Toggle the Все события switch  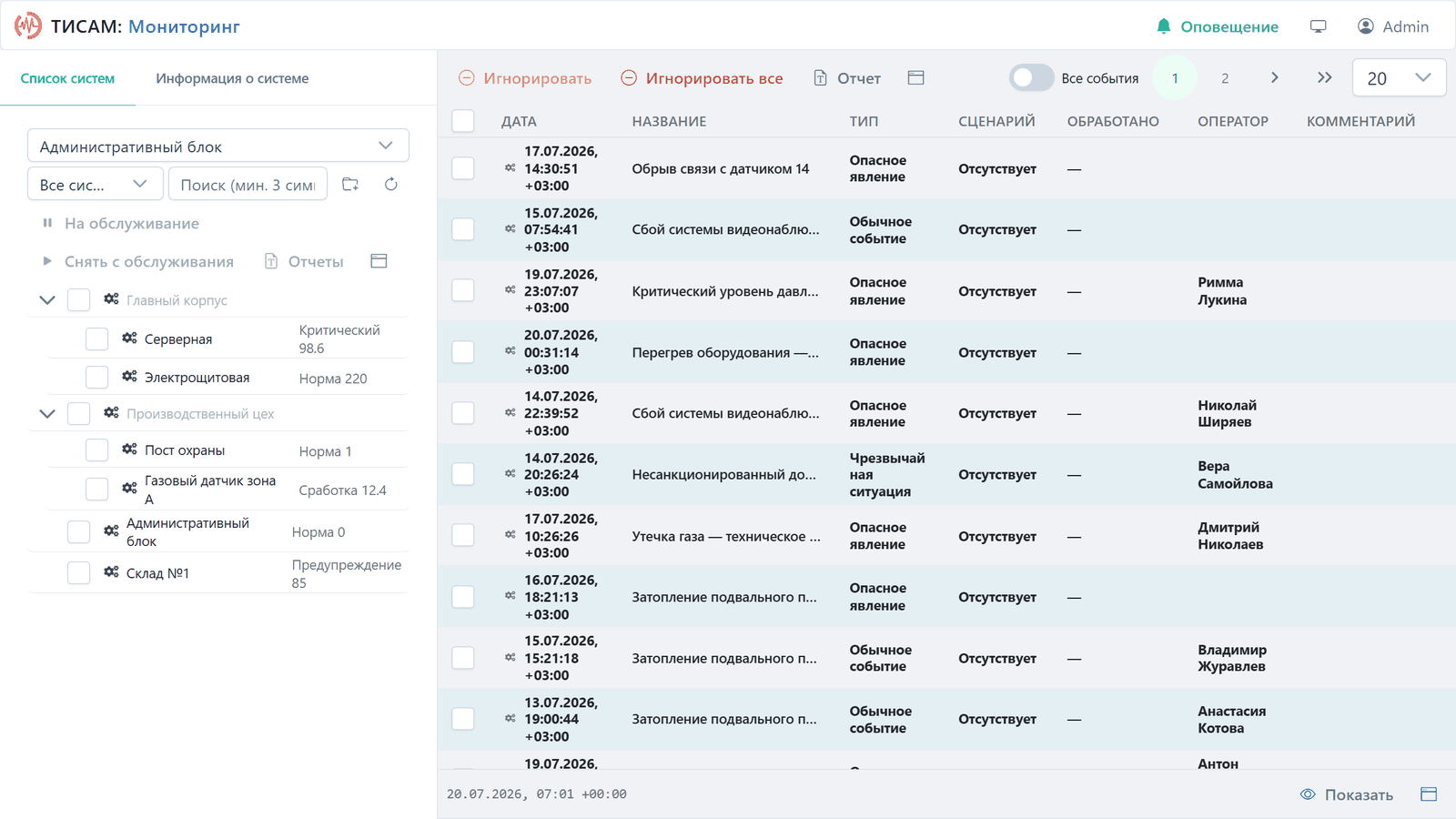point(1031,78)
